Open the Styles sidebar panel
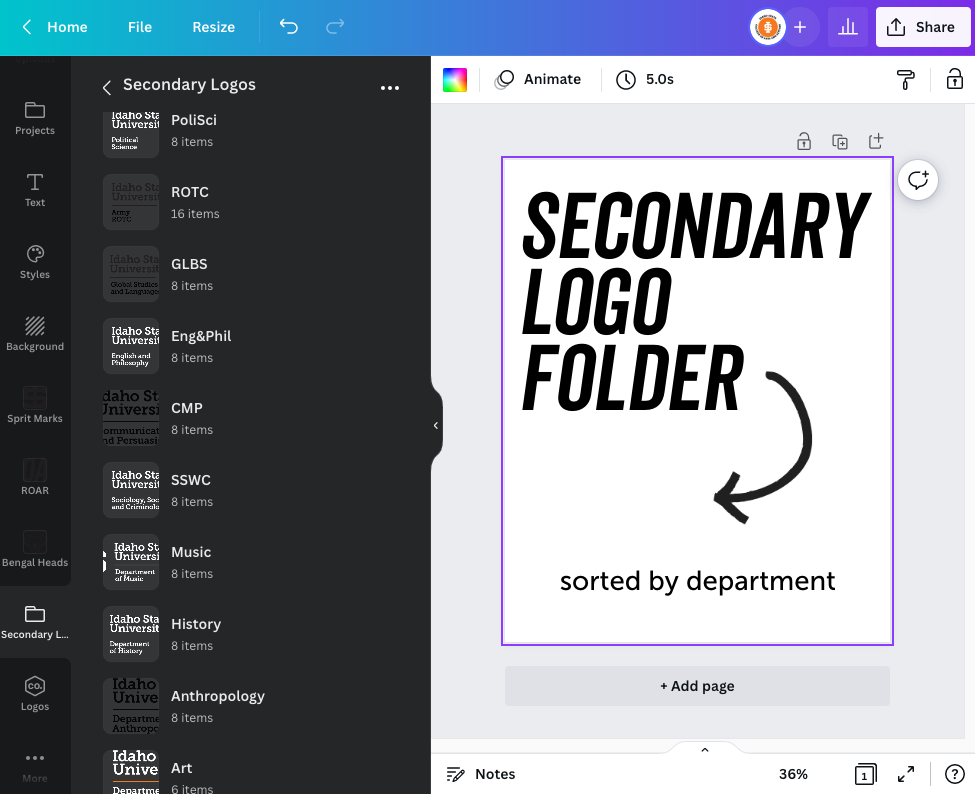This screenshot has width=975, height=794. pos(35,261)
